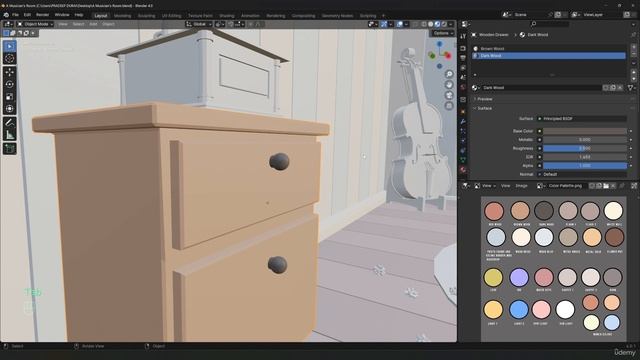Open the File menu
Screen dimensions: 640x360
16,15
